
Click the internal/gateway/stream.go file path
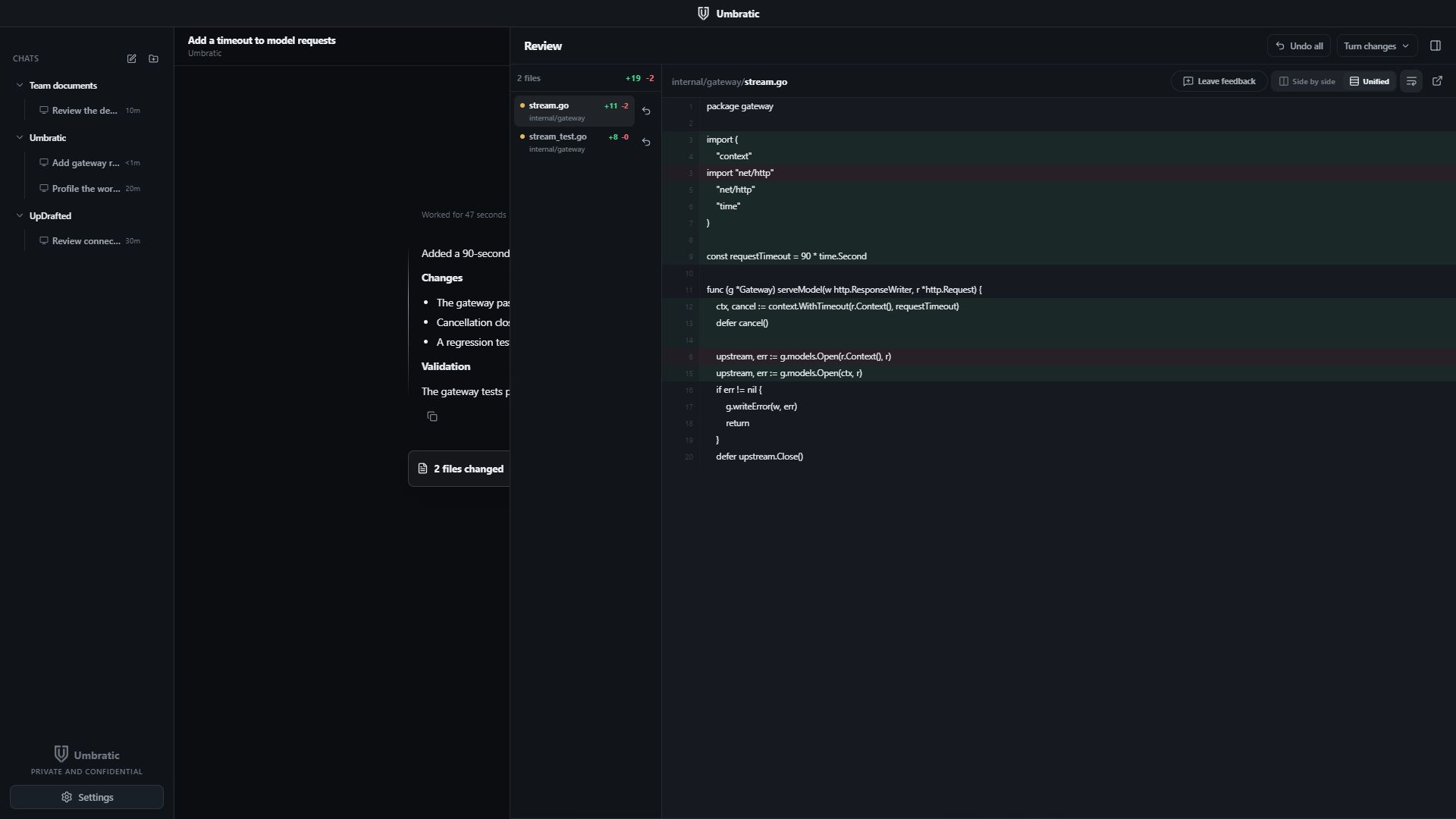729,82
